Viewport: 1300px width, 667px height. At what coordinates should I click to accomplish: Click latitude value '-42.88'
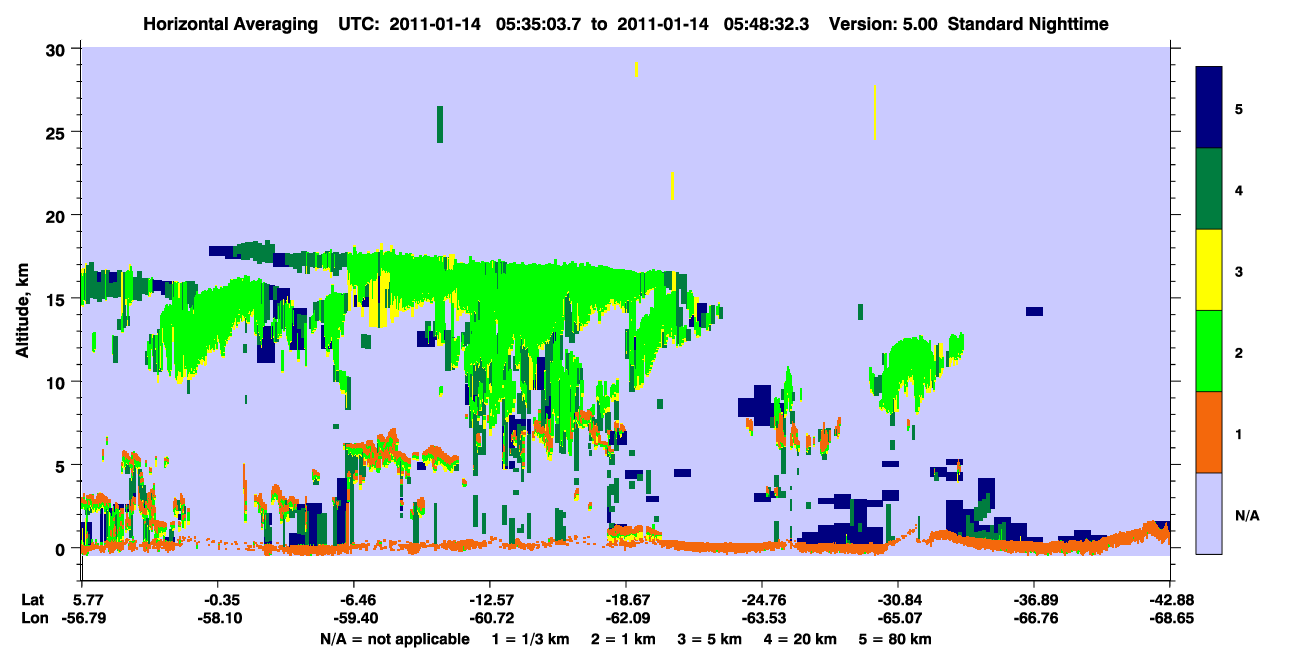pos(1170,600)
